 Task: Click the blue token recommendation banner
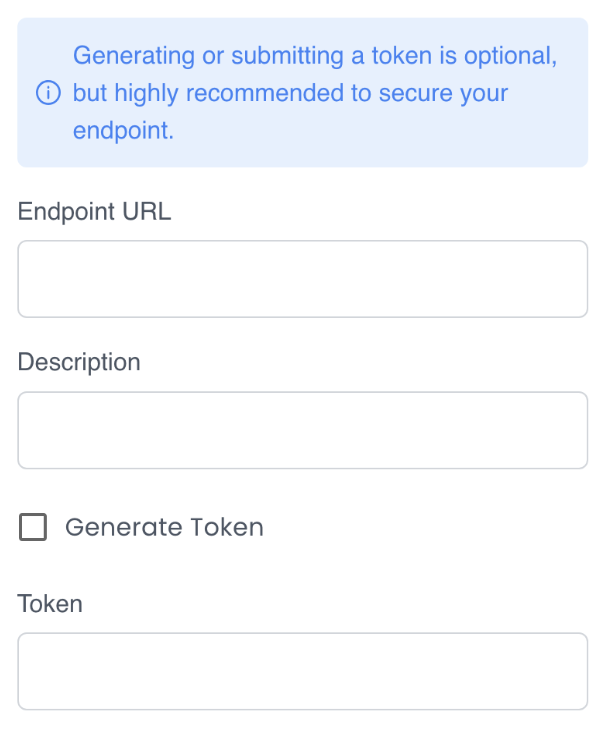[302, 92]
